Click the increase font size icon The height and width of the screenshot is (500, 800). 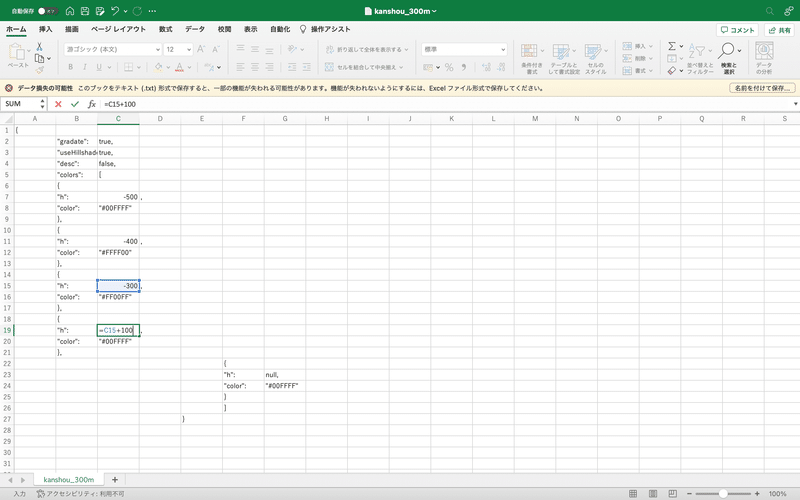[201, 49]
